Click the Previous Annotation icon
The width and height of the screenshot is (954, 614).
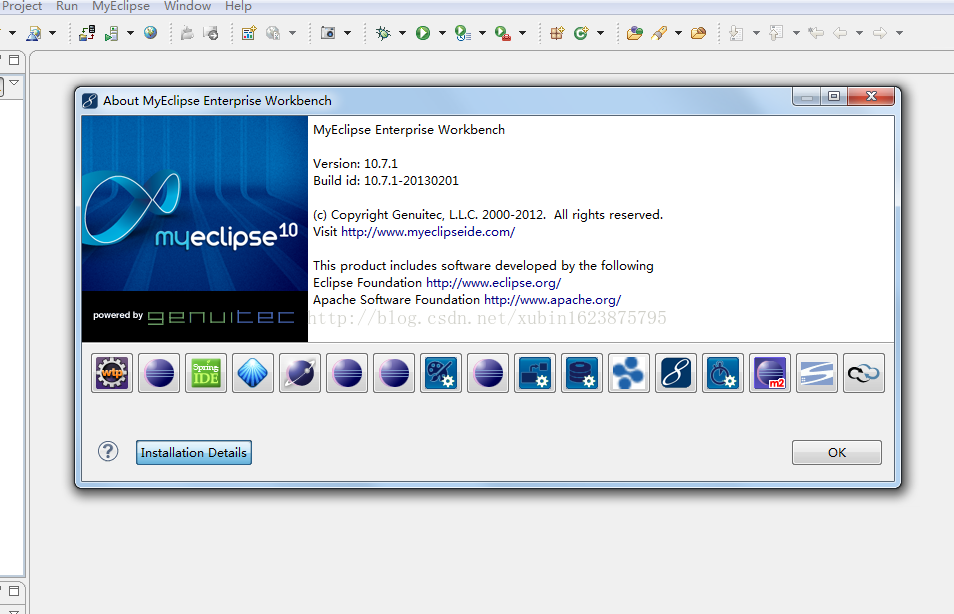tap(776, 33)
